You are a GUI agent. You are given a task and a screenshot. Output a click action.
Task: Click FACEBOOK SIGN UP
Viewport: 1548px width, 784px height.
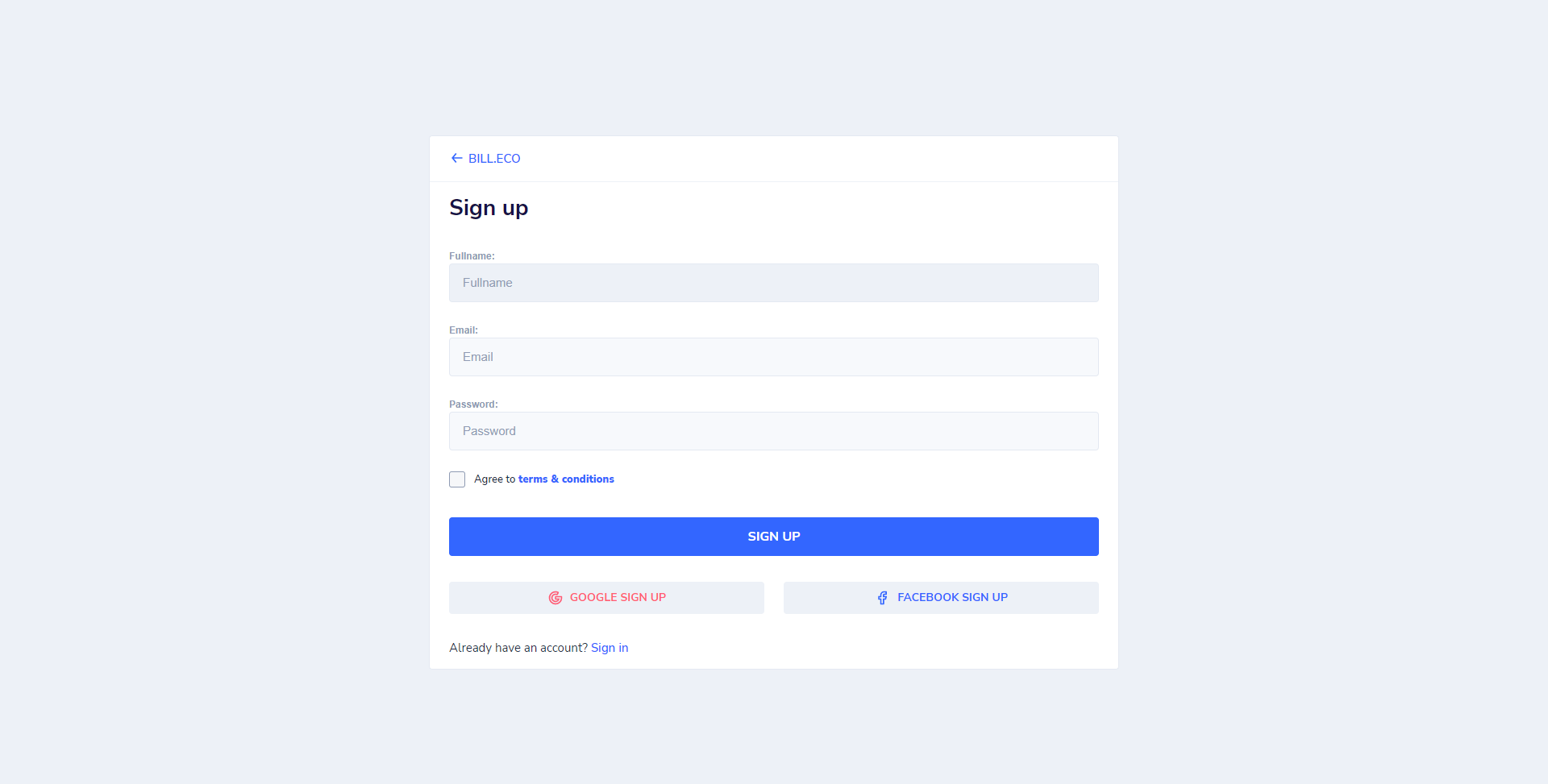click(940, 597)
